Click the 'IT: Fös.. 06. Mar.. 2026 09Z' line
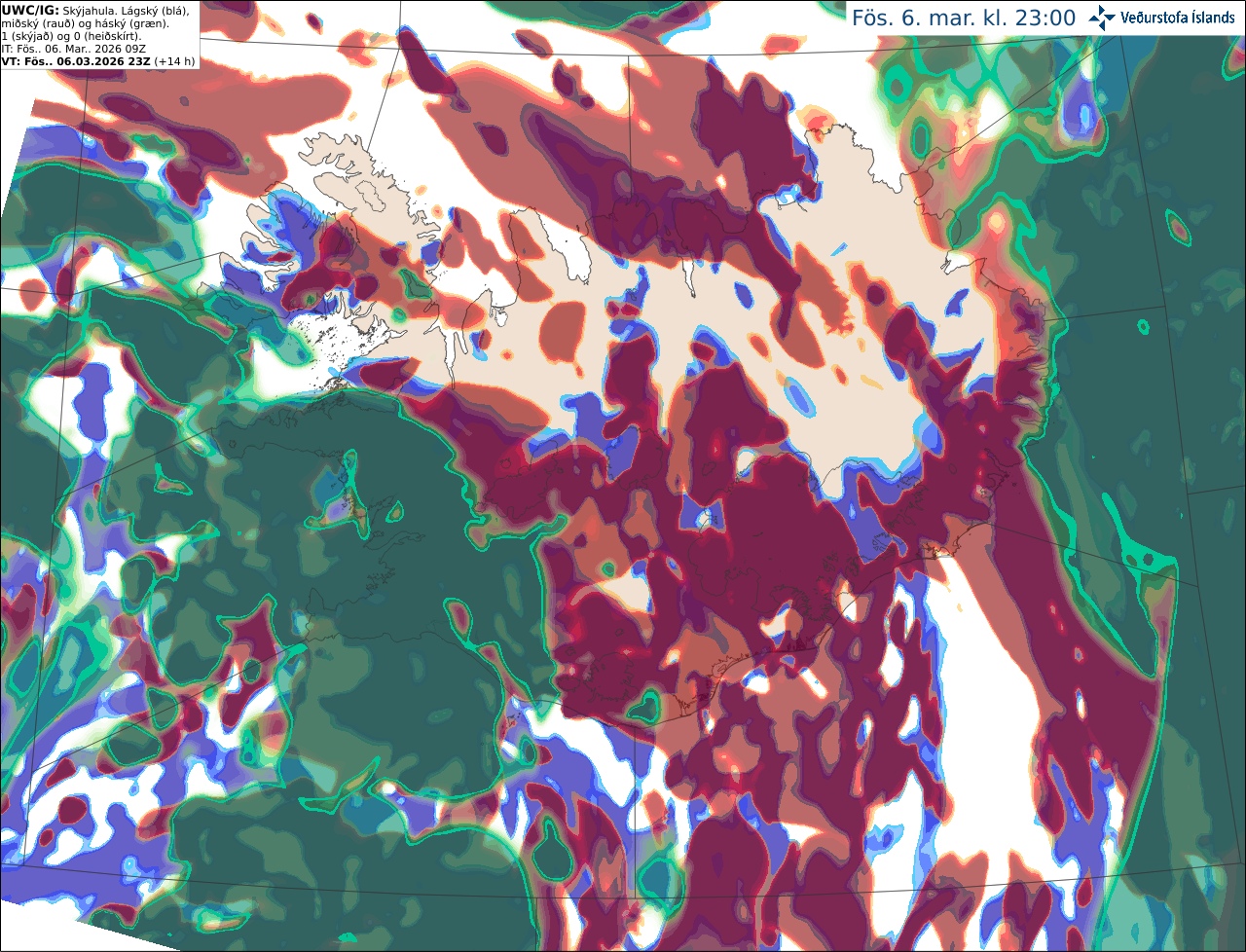This screenshot has width=1246, height=952. coord(75,49)
